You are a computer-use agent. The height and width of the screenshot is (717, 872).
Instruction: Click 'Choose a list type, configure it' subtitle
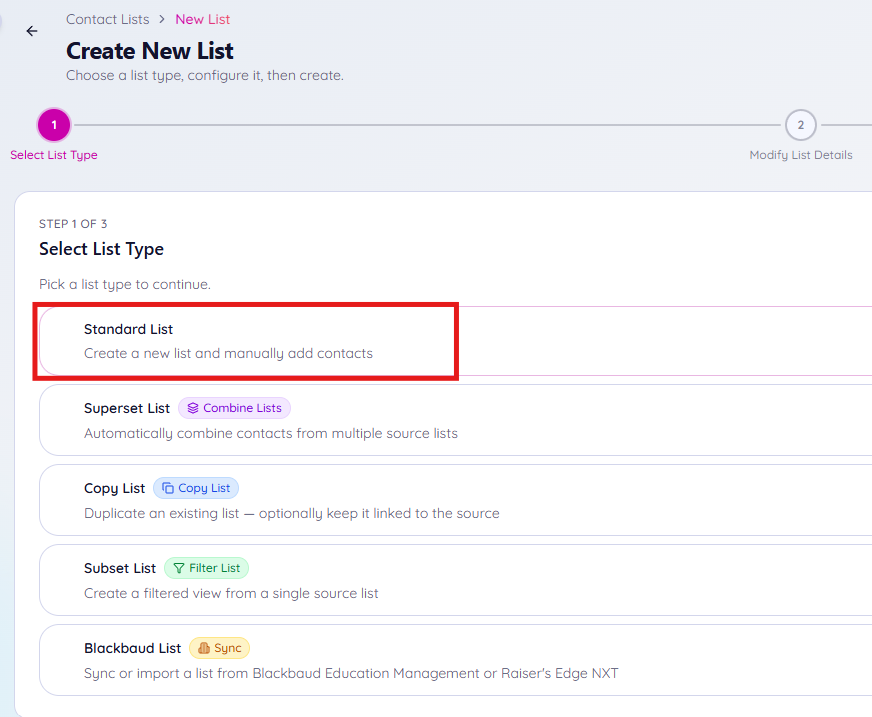(x=205, y=76)
